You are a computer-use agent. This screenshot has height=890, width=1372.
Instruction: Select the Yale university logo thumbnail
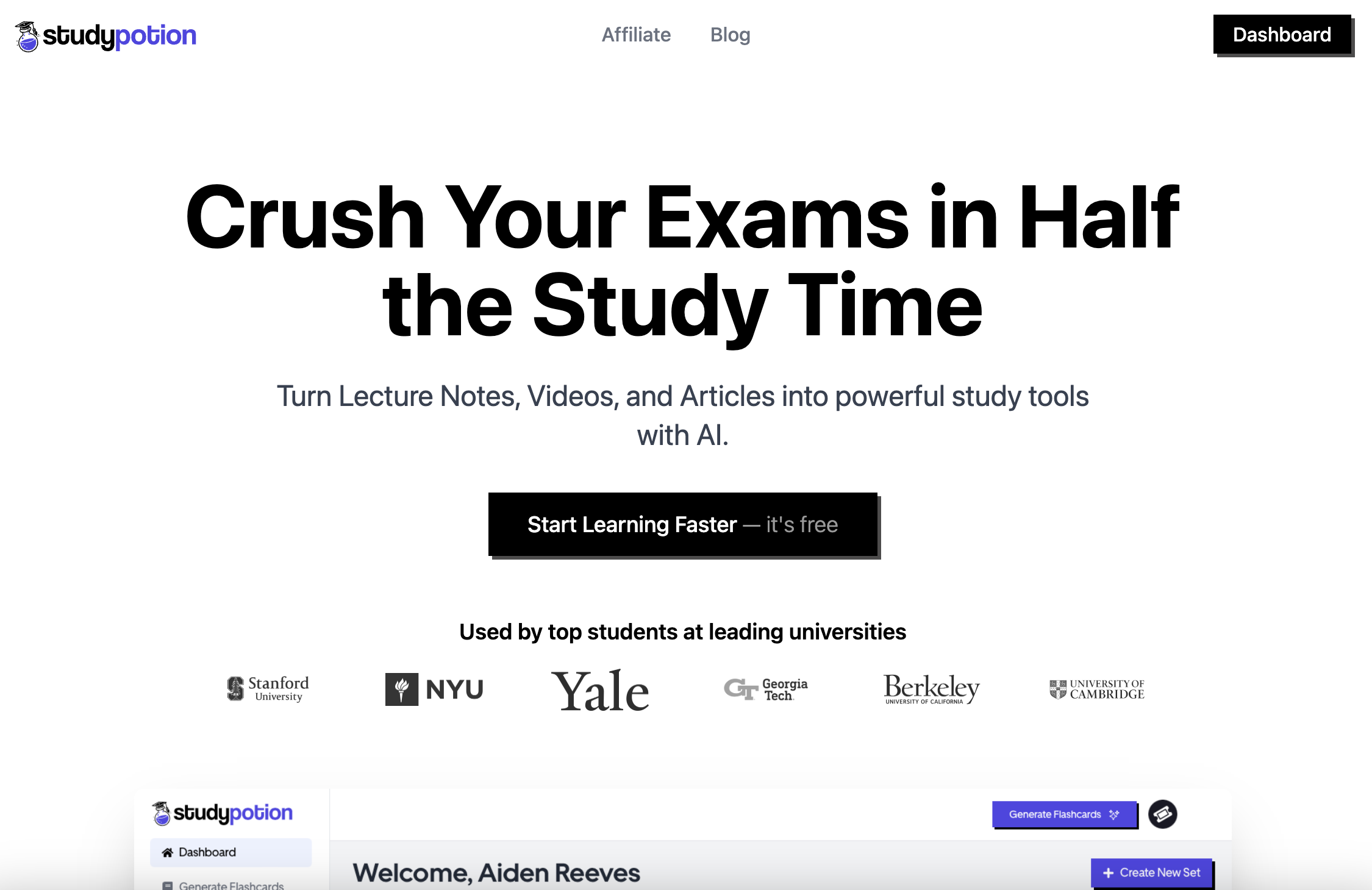pos(600,688)
